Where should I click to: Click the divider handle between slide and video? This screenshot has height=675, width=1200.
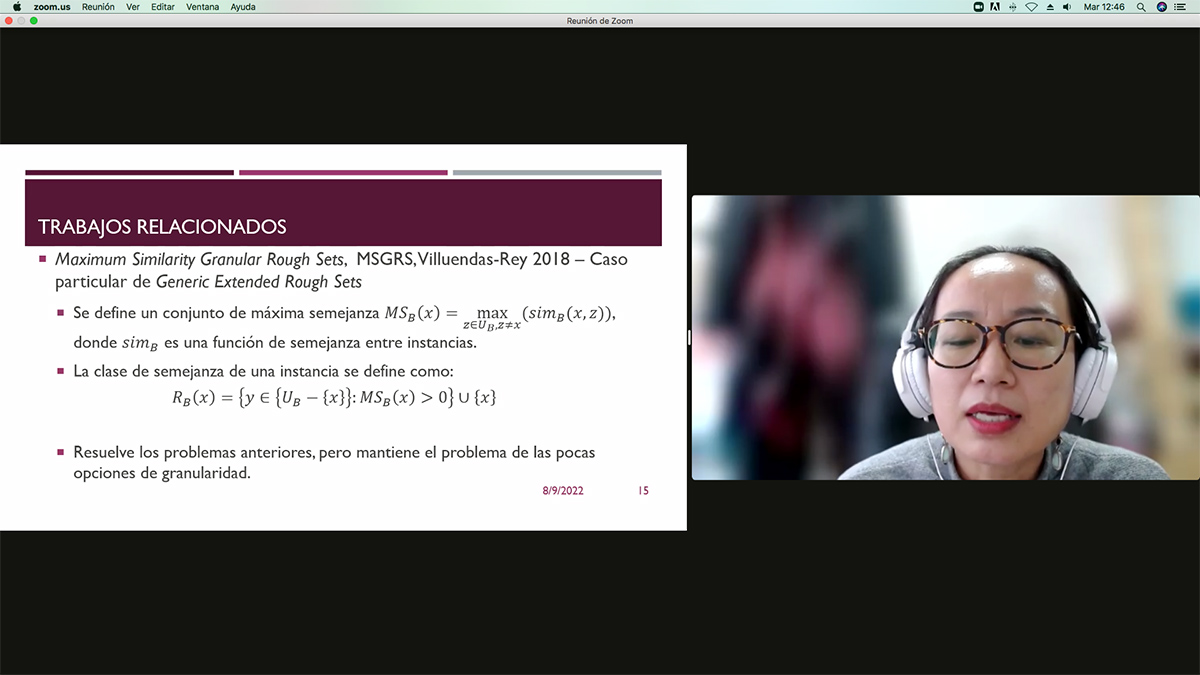click(x=689, y=338)
